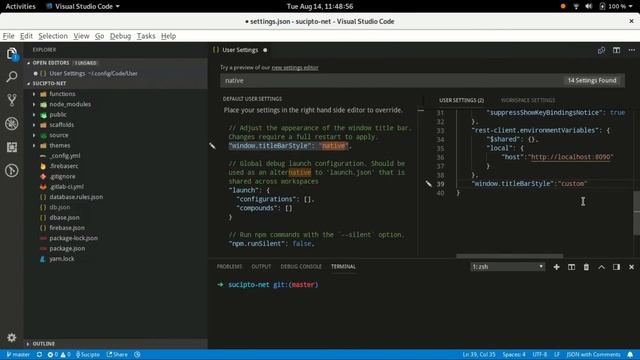The width and height of the screenshot is (640, 360).
Task: Open the notifications bell in status bar
Action: pyautogui.click(x=630, y=355)
